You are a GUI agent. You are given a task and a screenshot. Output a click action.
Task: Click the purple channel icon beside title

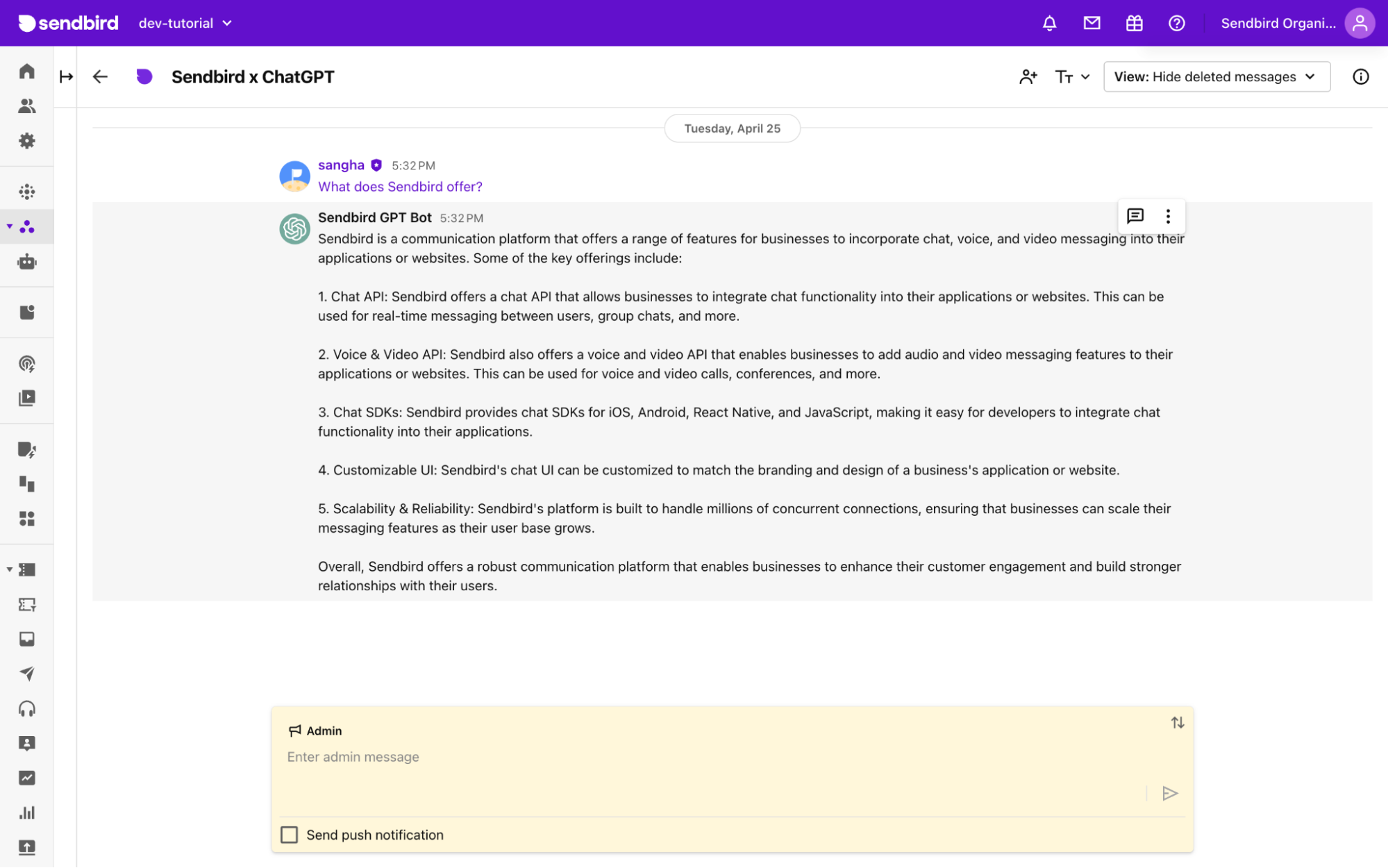click(144, 76)
